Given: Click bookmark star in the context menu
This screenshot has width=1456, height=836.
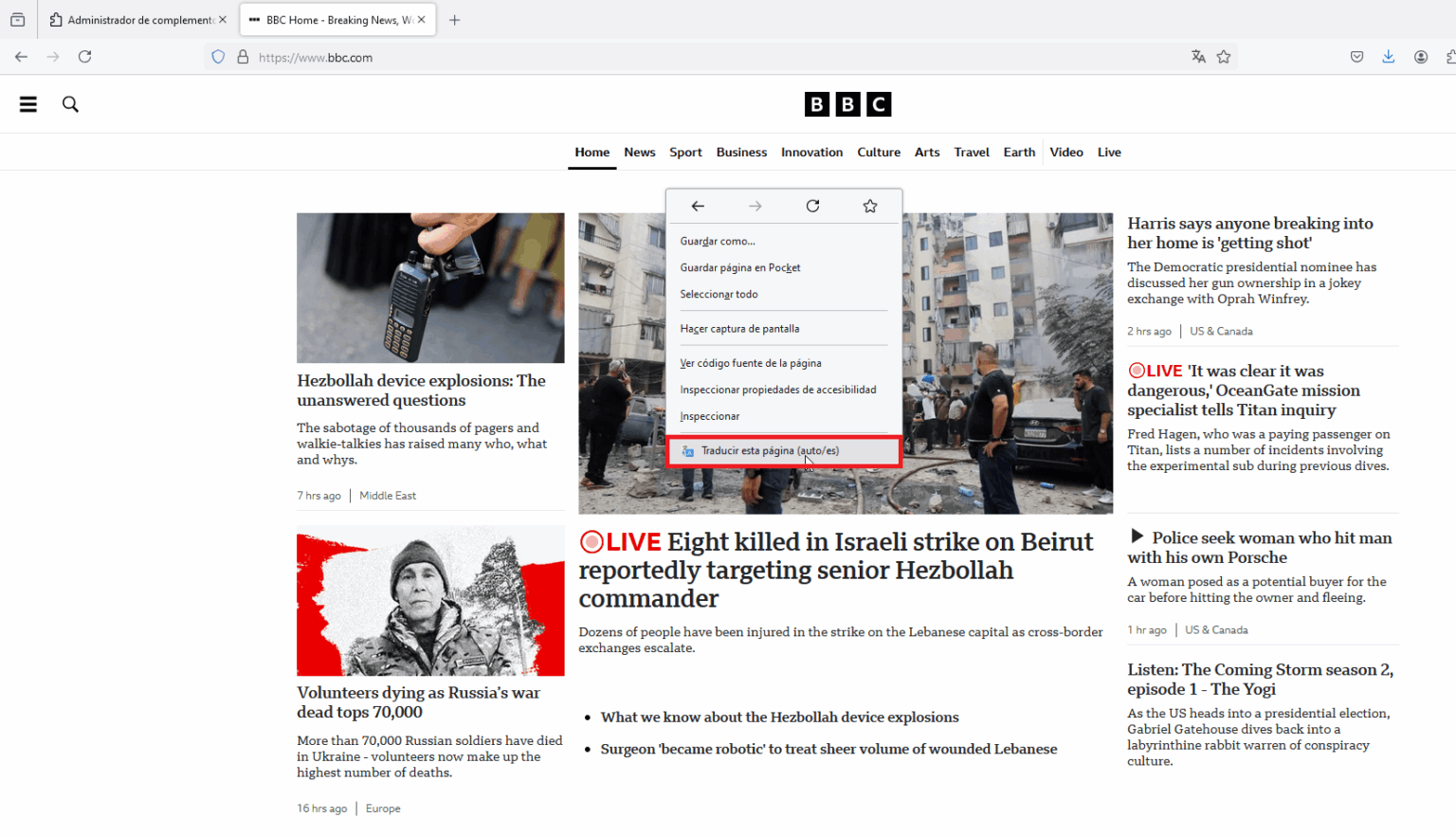Looking at the screenshot, I should [x=869, y=206].
